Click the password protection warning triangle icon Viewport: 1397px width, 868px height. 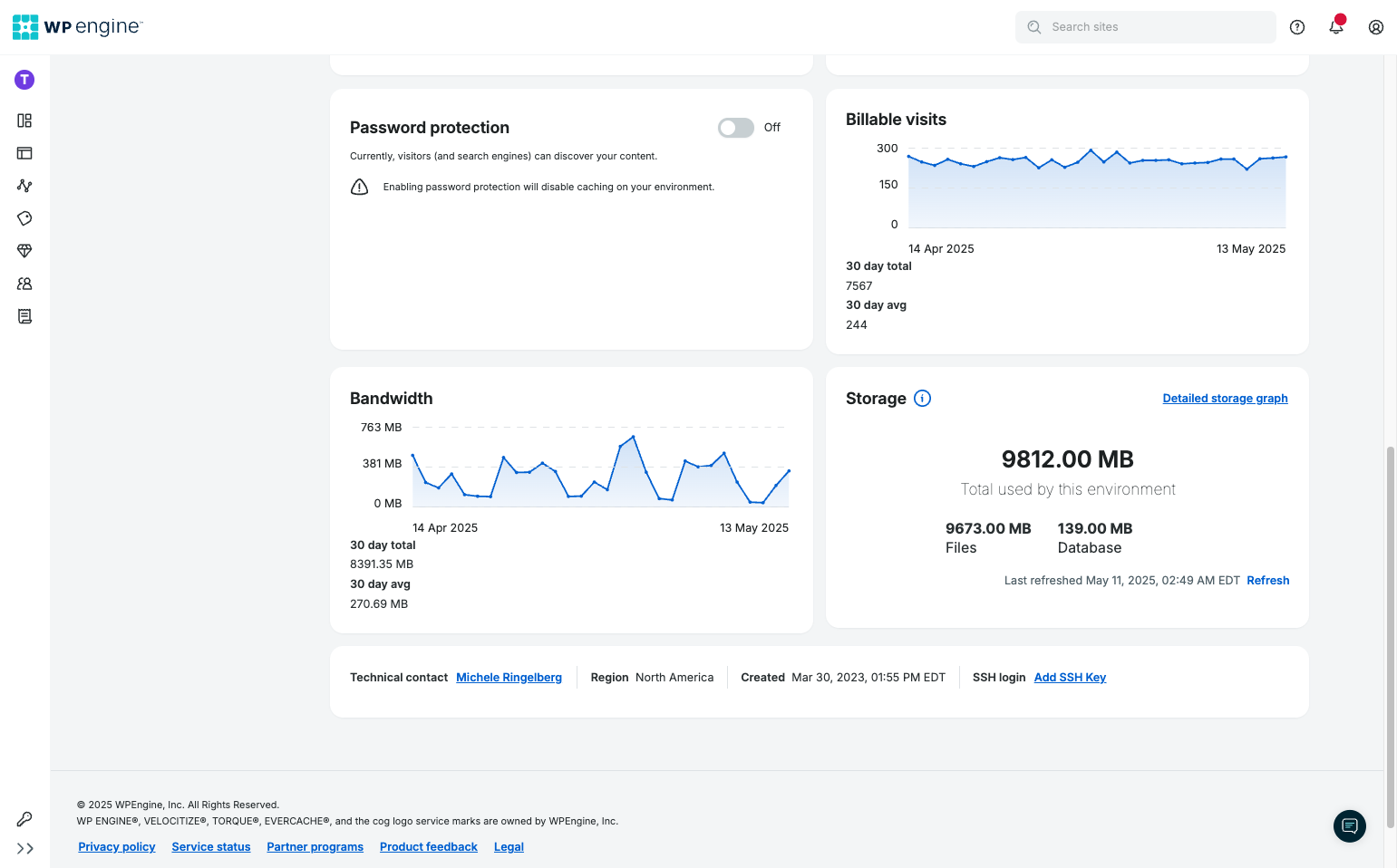tap(359, 188)
